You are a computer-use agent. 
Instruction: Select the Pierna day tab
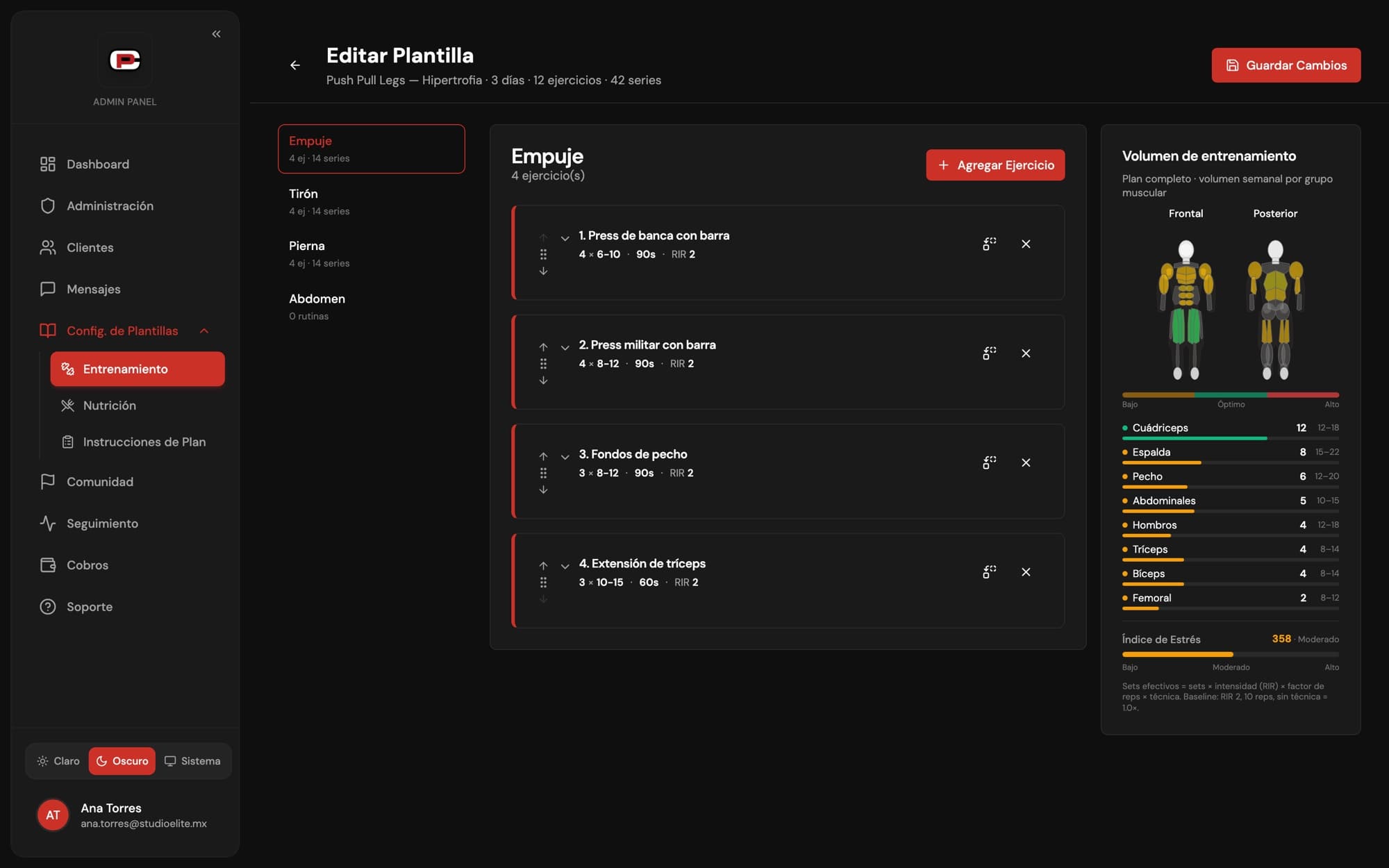click(x=372, y=253)
